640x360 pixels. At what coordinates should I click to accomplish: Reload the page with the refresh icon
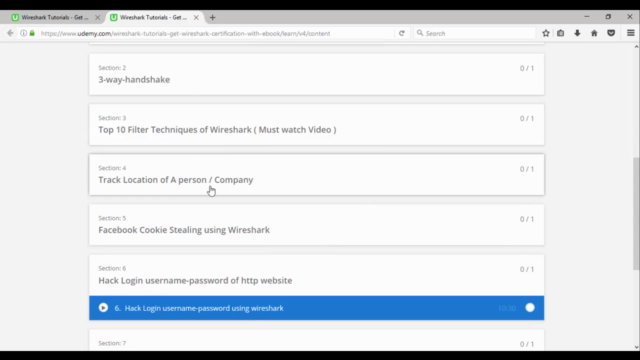coord(402,33)
